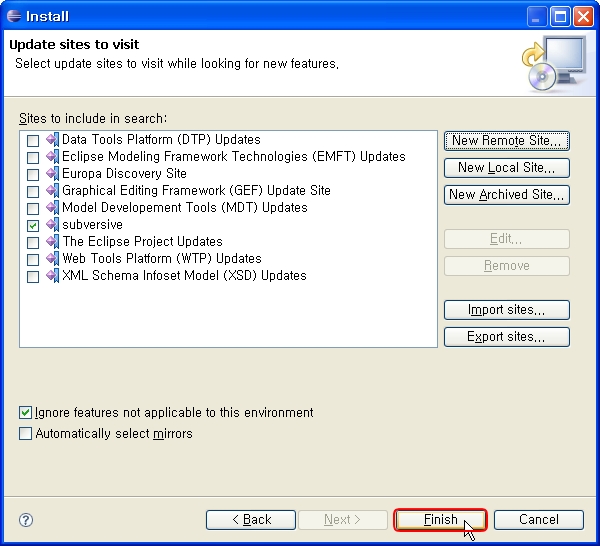Screen dimensions: 600x546
Task: Select 'Graphical Editing Framework (GEF) Update Site' text
Action: pos(196,191)
